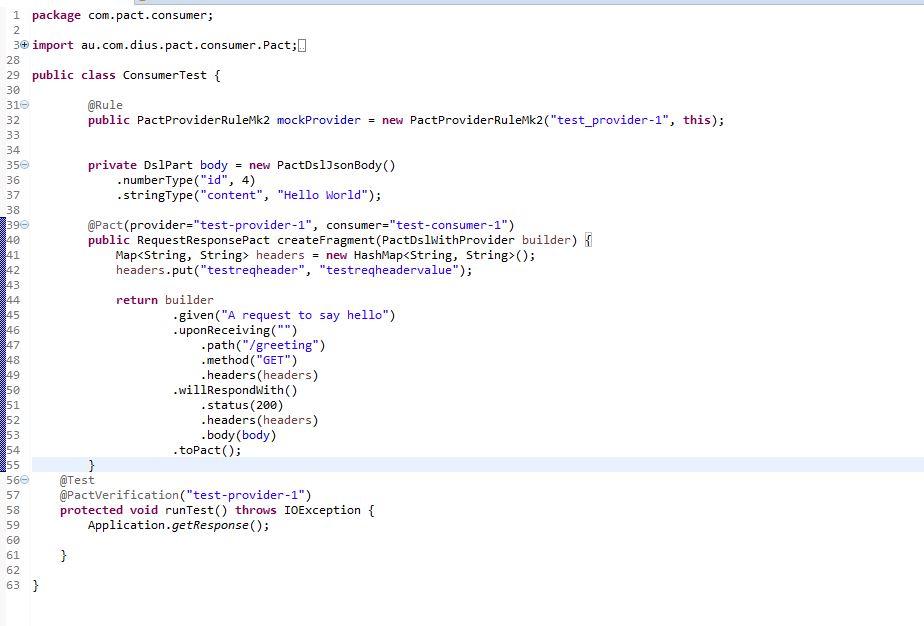This screenshot has height=626, width=924.
Task: Click the .given("A request to say hello") call
Action: (x=284, y=315)
